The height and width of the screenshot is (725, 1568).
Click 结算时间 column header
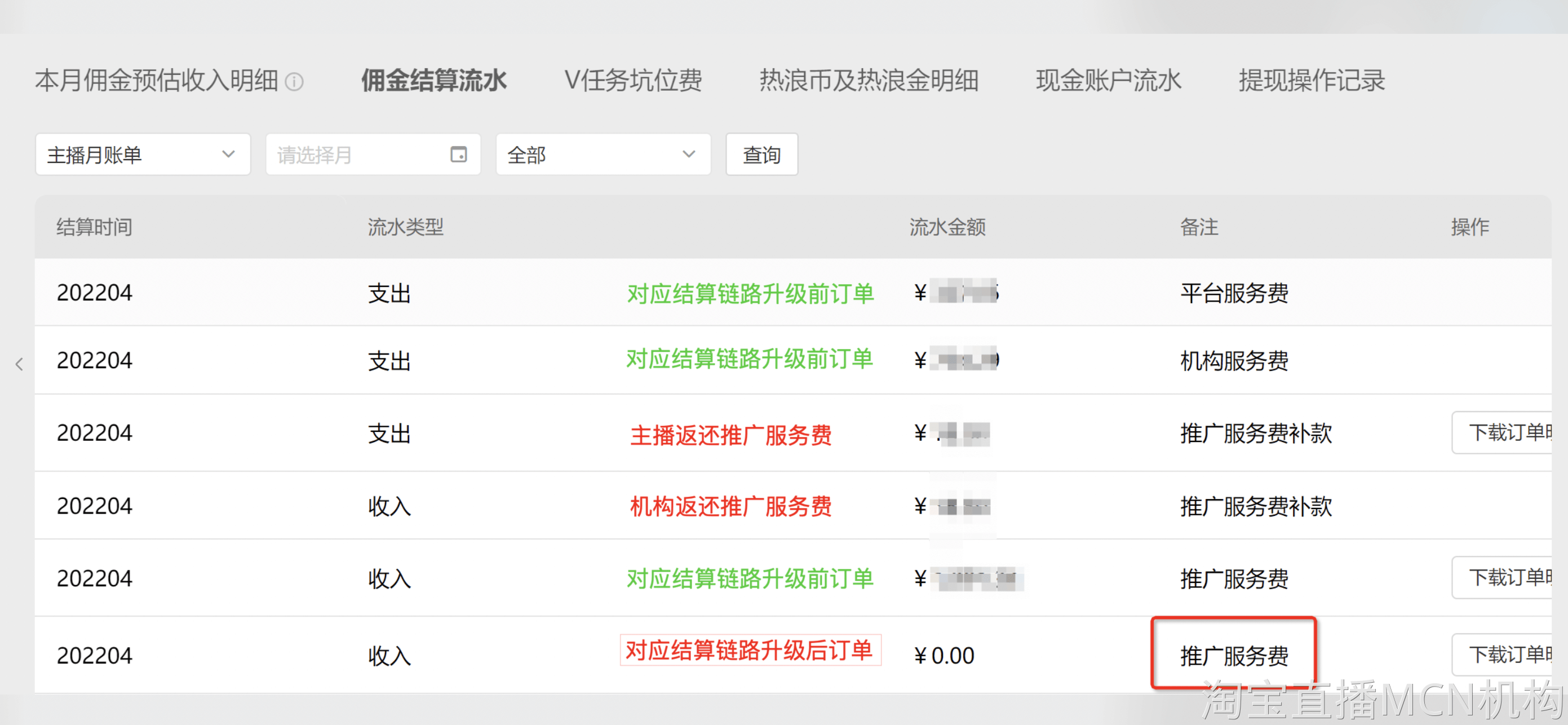94,227
